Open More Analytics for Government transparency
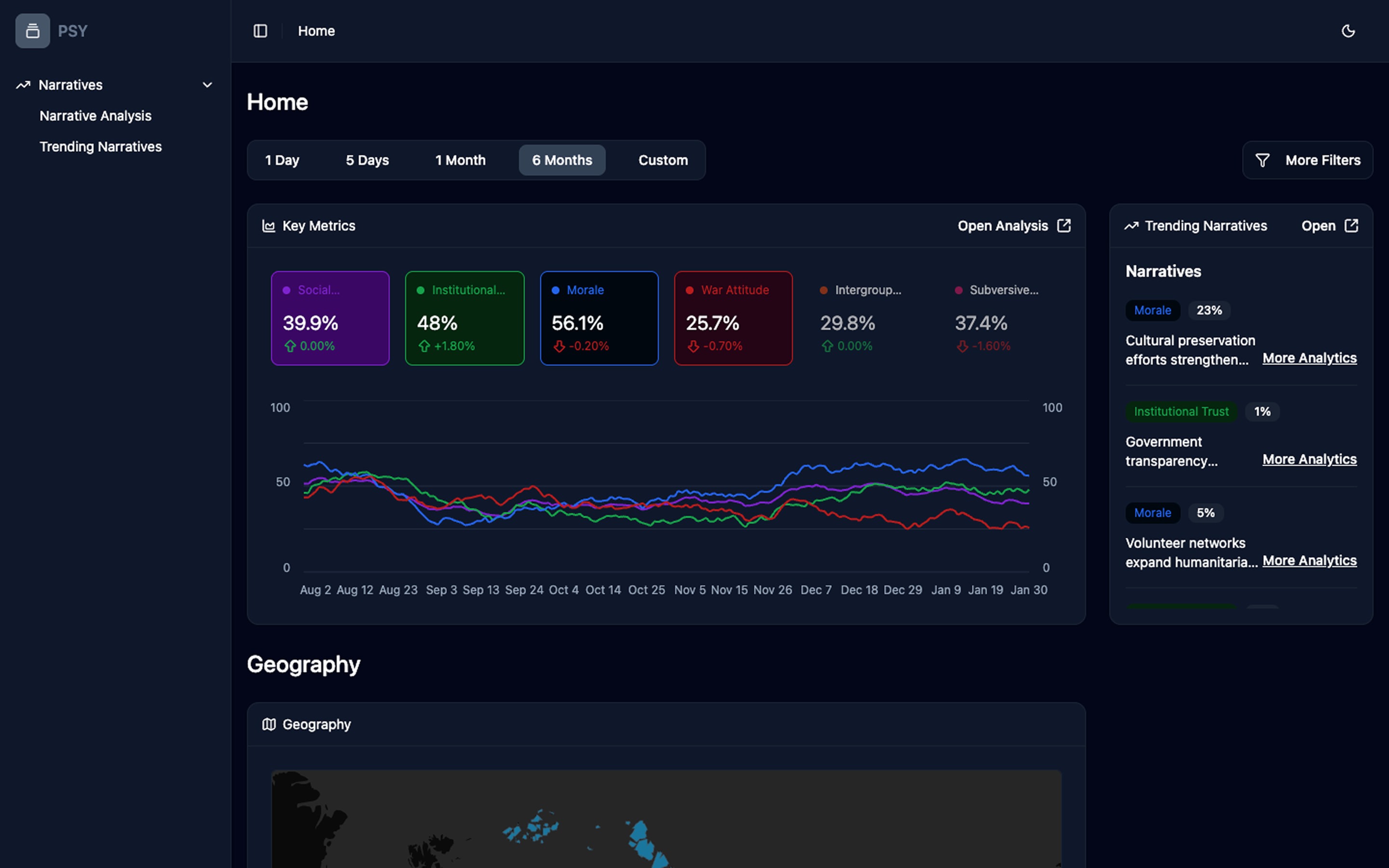This screenshot has height=868, width=1389. point(1309,459)
